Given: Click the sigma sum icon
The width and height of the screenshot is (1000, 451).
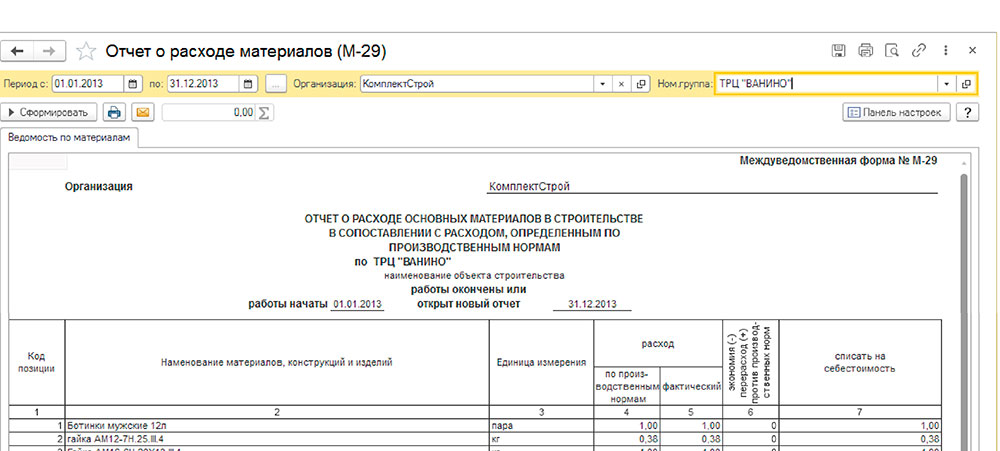Looking at the screenshot, I should 265,113.
